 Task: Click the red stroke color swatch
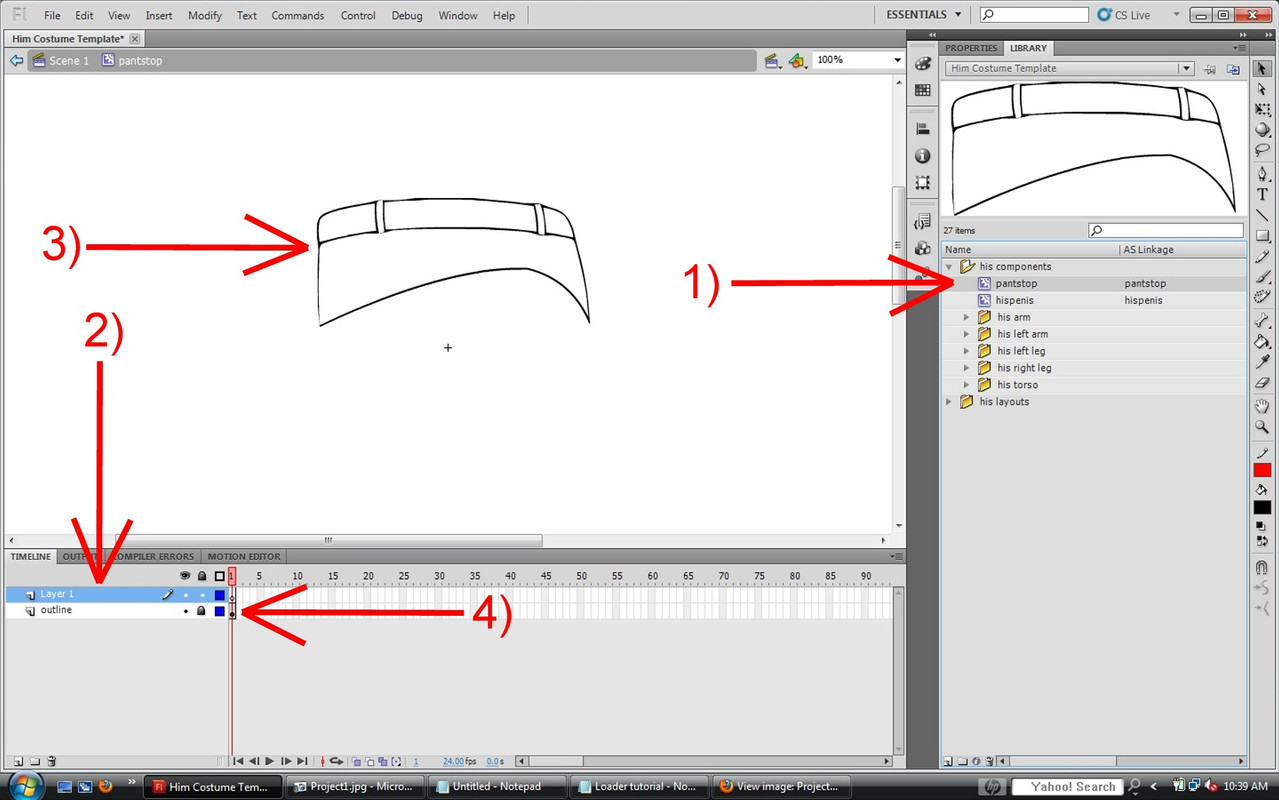pyautogui.click(x=1262, y=470)
